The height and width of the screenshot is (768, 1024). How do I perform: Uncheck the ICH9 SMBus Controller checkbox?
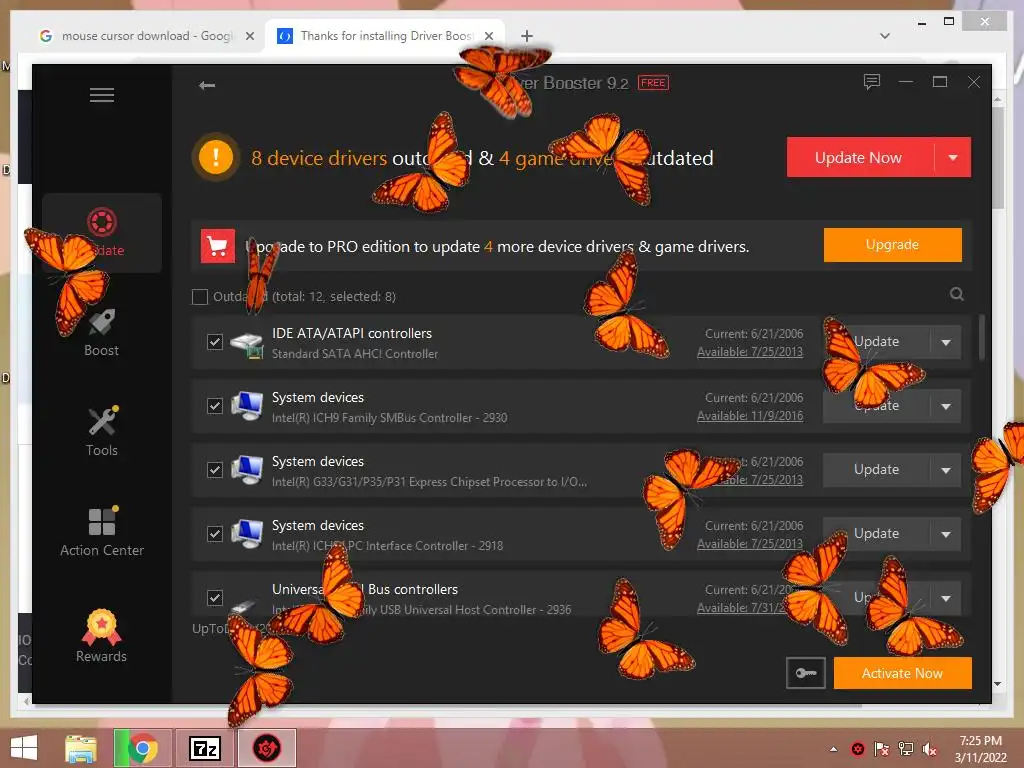pos(215,406)
